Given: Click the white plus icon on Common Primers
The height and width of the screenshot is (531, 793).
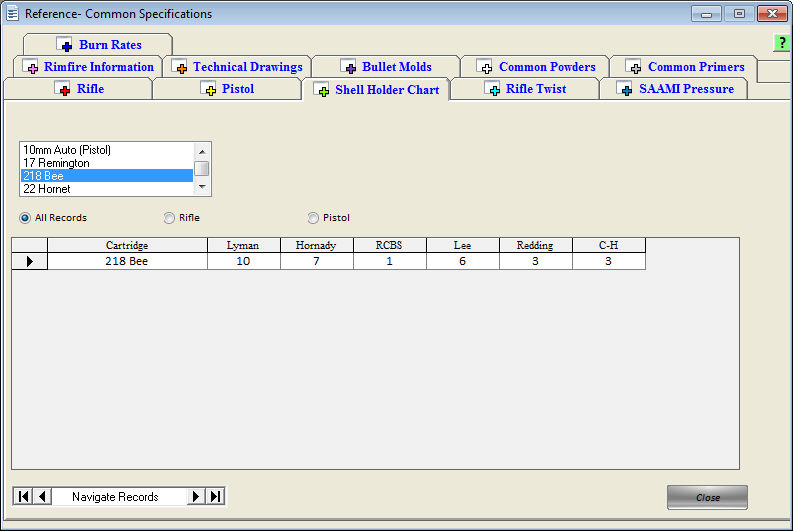Looking at the screenshot, I should coord(634,66).
